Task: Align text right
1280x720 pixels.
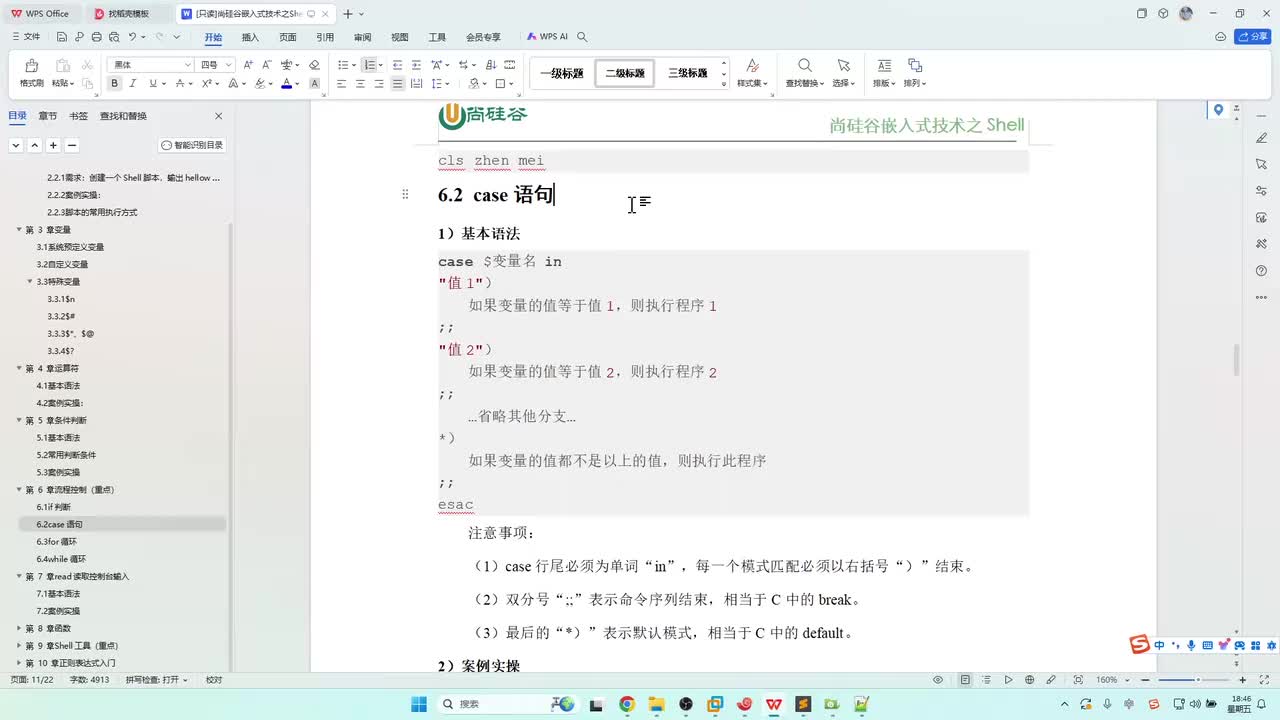Action: click(x=379, y=84)
